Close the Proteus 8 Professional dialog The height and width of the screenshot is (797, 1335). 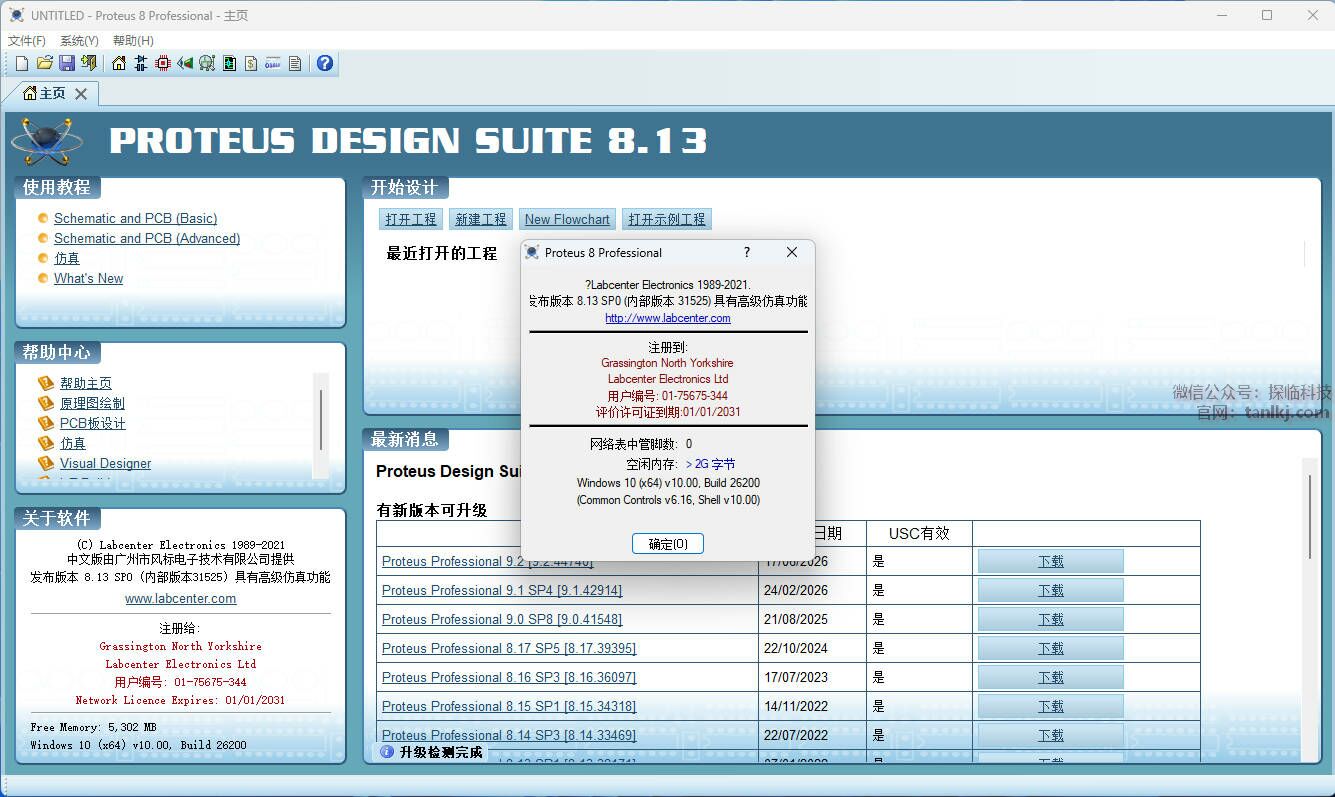pos(792,252)
